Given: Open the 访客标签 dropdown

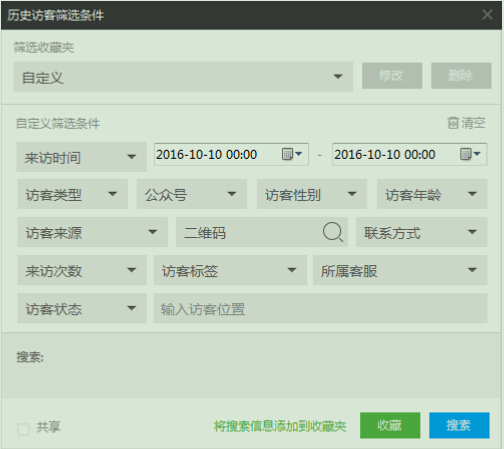Looking at the screenshot, I should click(230, 270).
